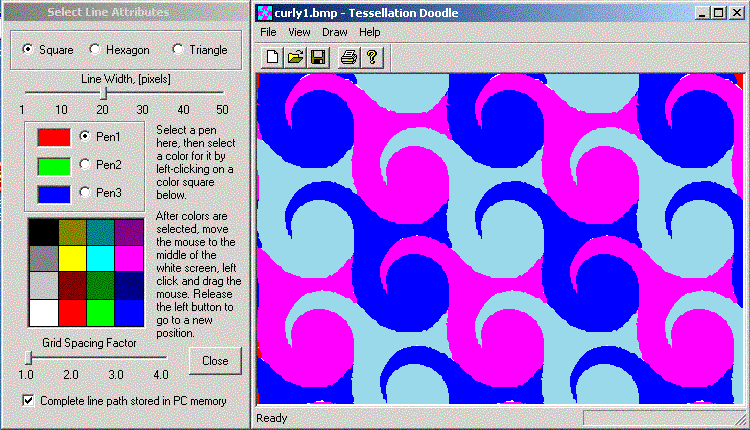Click the Close button in attributes panel
The height and width of the screenshot is (430, 750).
point(215,361)
